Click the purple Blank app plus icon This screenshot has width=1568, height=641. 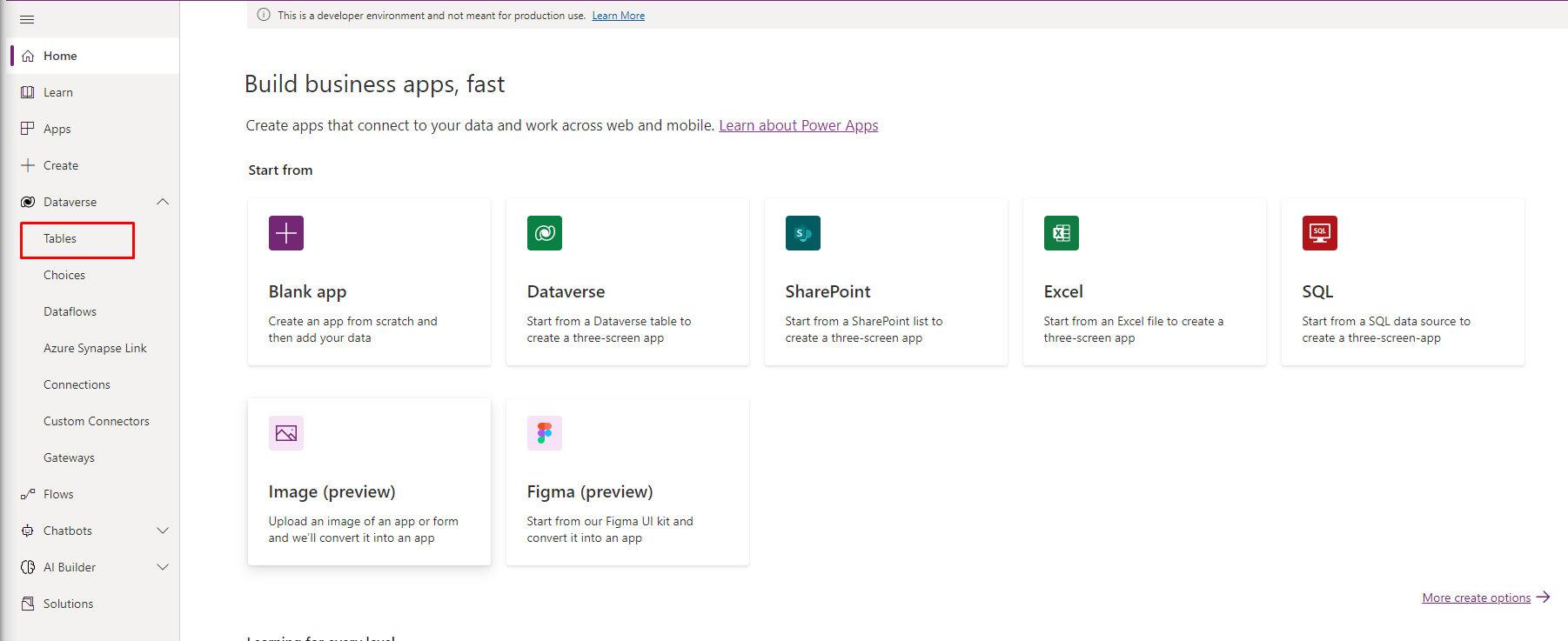click(286, 233)
